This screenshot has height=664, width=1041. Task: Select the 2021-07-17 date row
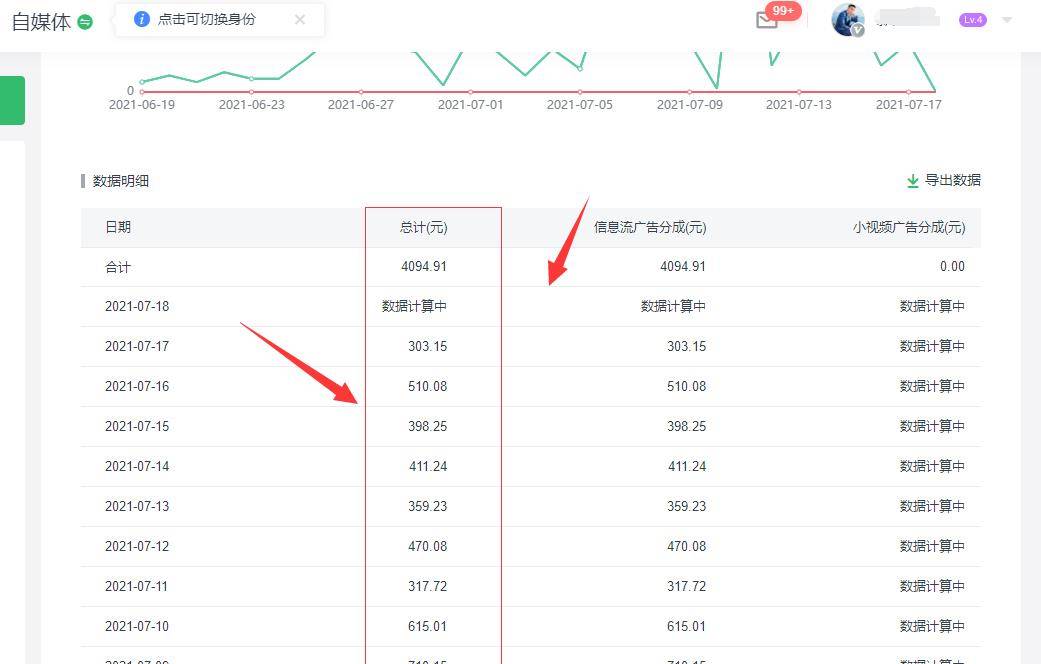coord(137,346)
